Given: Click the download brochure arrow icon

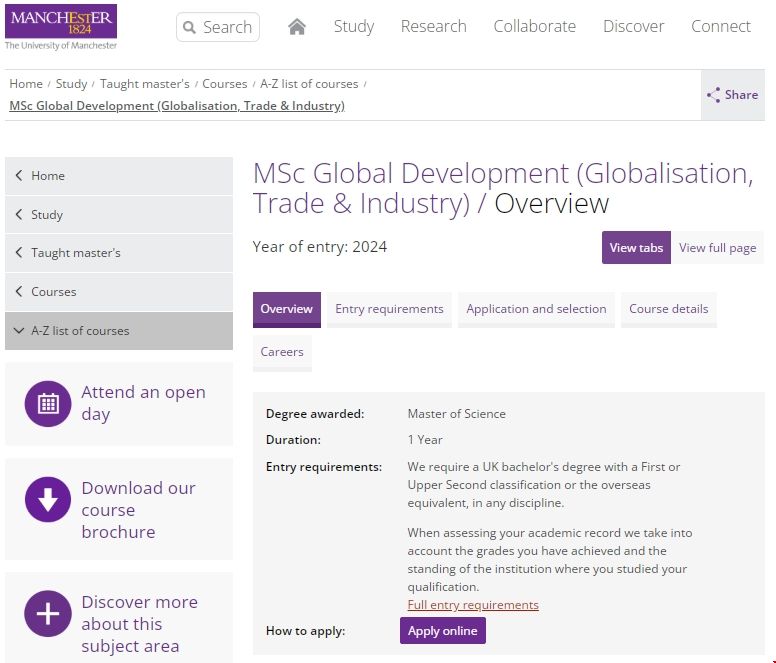Looking at the screenshot, I should pos(48,499).
